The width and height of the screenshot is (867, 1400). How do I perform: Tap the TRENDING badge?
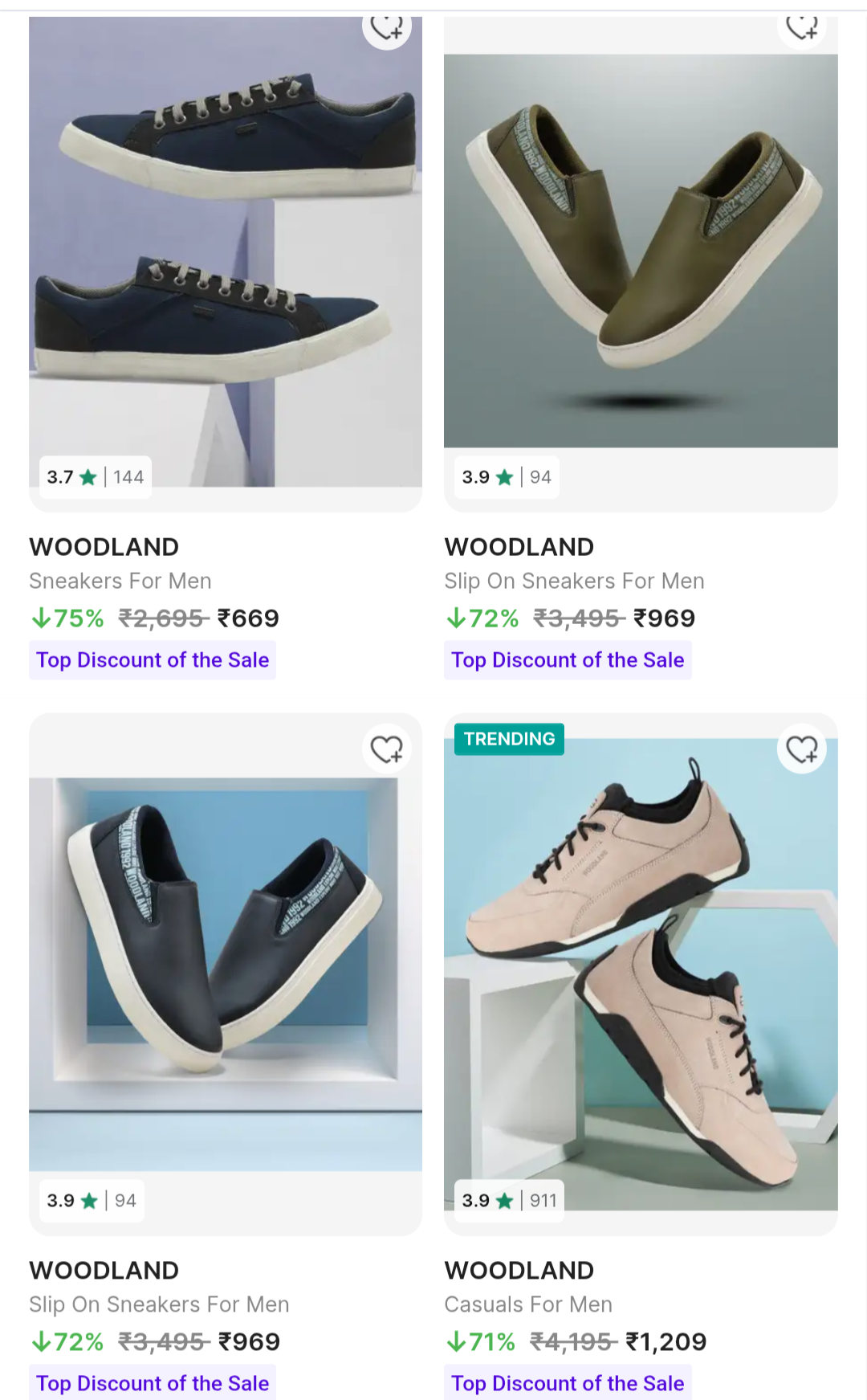509,739
